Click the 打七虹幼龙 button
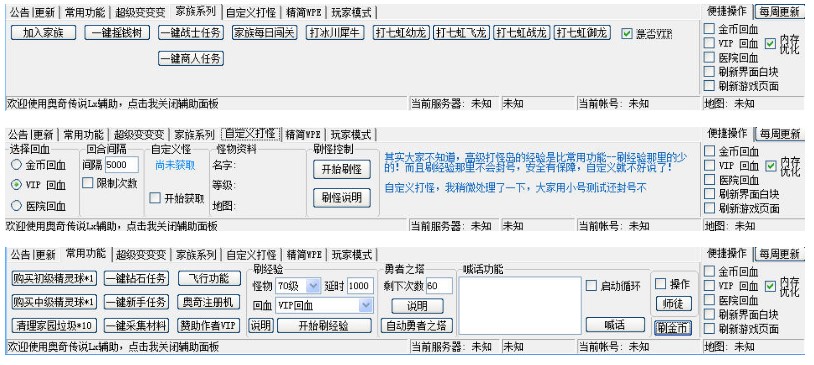The width and height of the screenshot is (814, 365). [401, 33]
